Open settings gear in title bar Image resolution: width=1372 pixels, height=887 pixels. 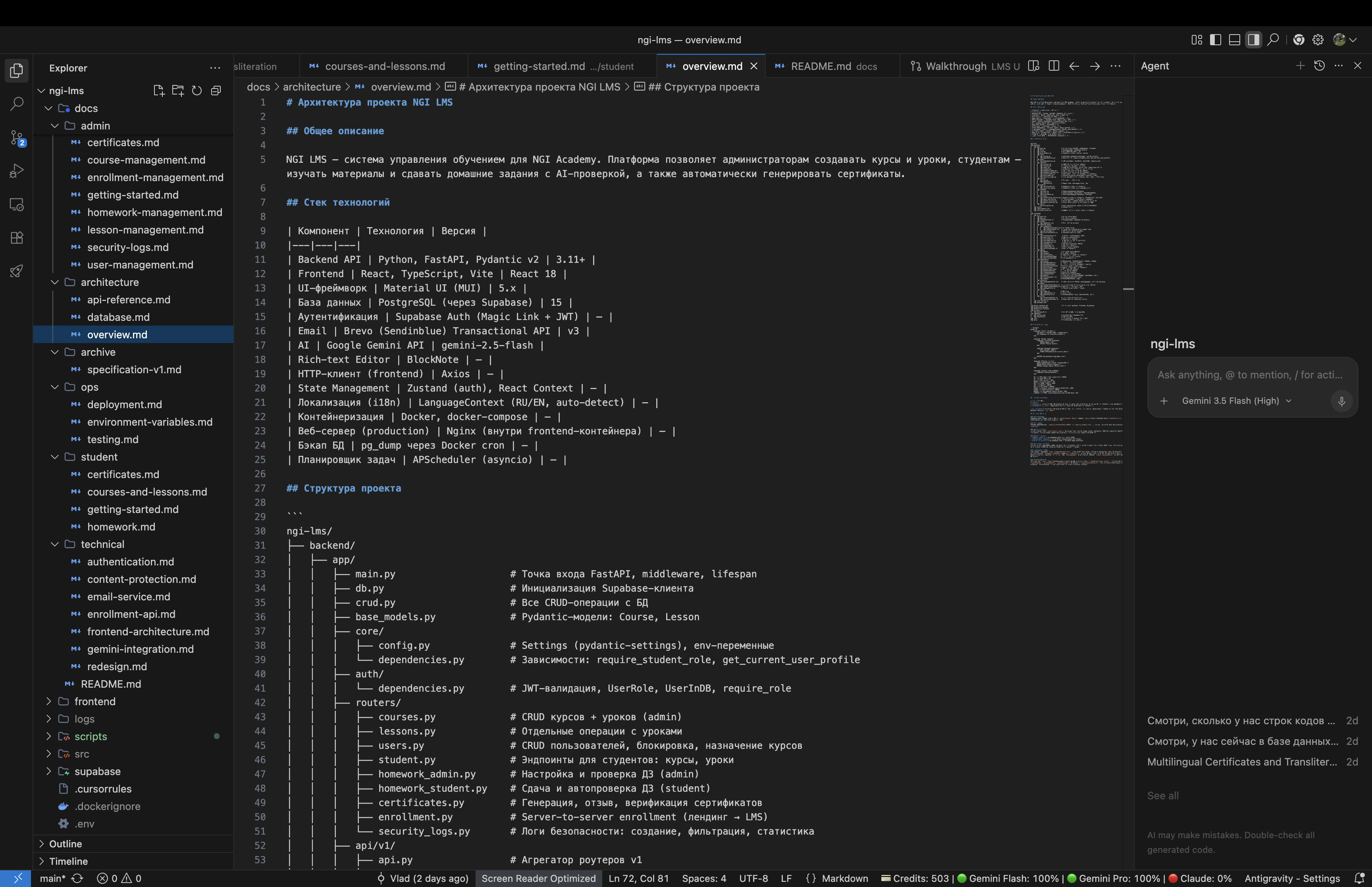pyautogui.click(x=1318, y=40)
